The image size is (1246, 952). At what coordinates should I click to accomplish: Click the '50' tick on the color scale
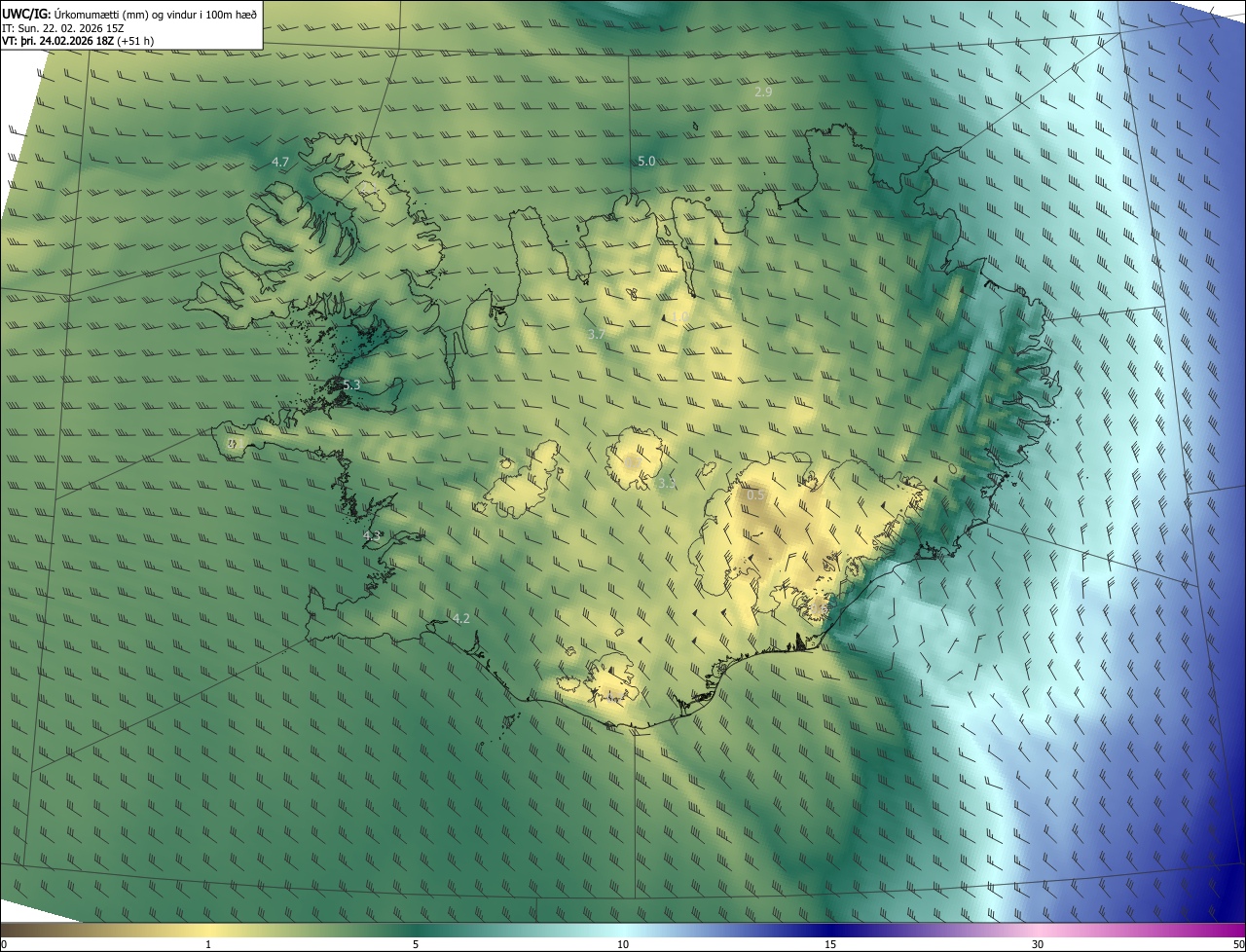click(x=1238, y=944)
